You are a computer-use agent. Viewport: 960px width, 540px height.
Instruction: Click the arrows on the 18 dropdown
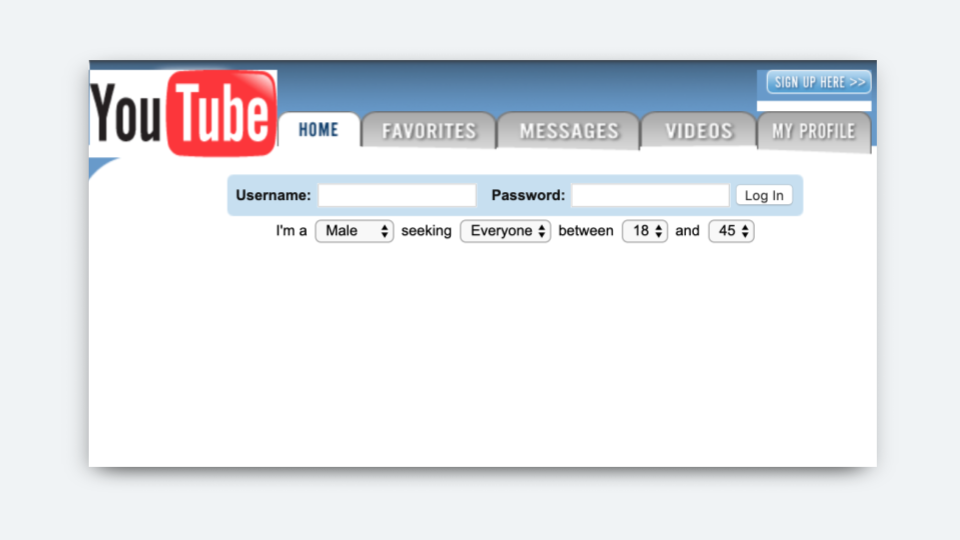point(659,231)
